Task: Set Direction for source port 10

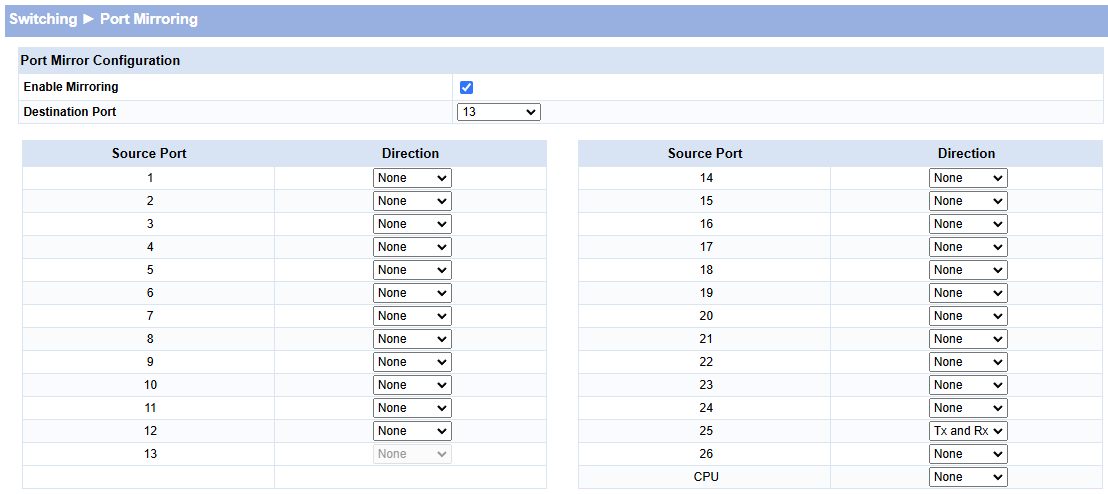Action: [412, 385]
